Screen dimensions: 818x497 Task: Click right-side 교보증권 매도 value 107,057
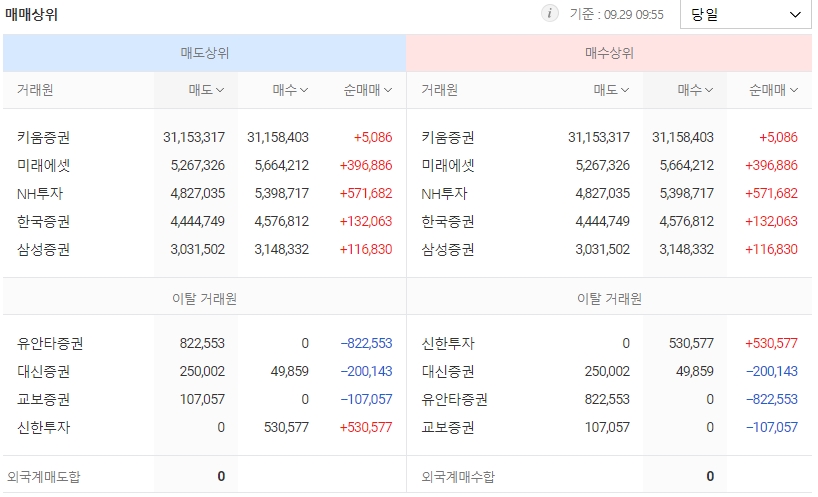[607, 428]
